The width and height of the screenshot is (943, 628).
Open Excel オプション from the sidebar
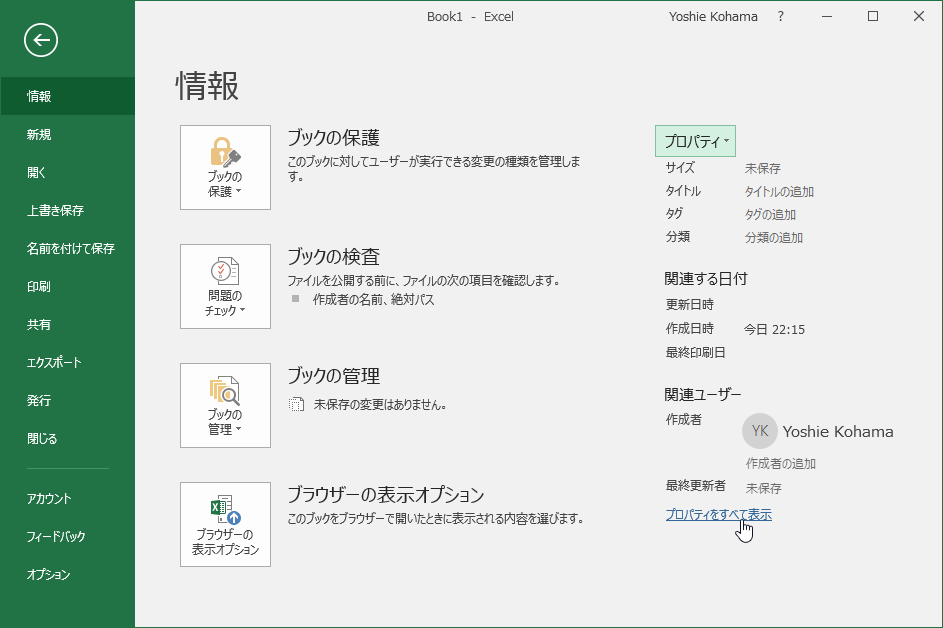[x=67, y=574]
